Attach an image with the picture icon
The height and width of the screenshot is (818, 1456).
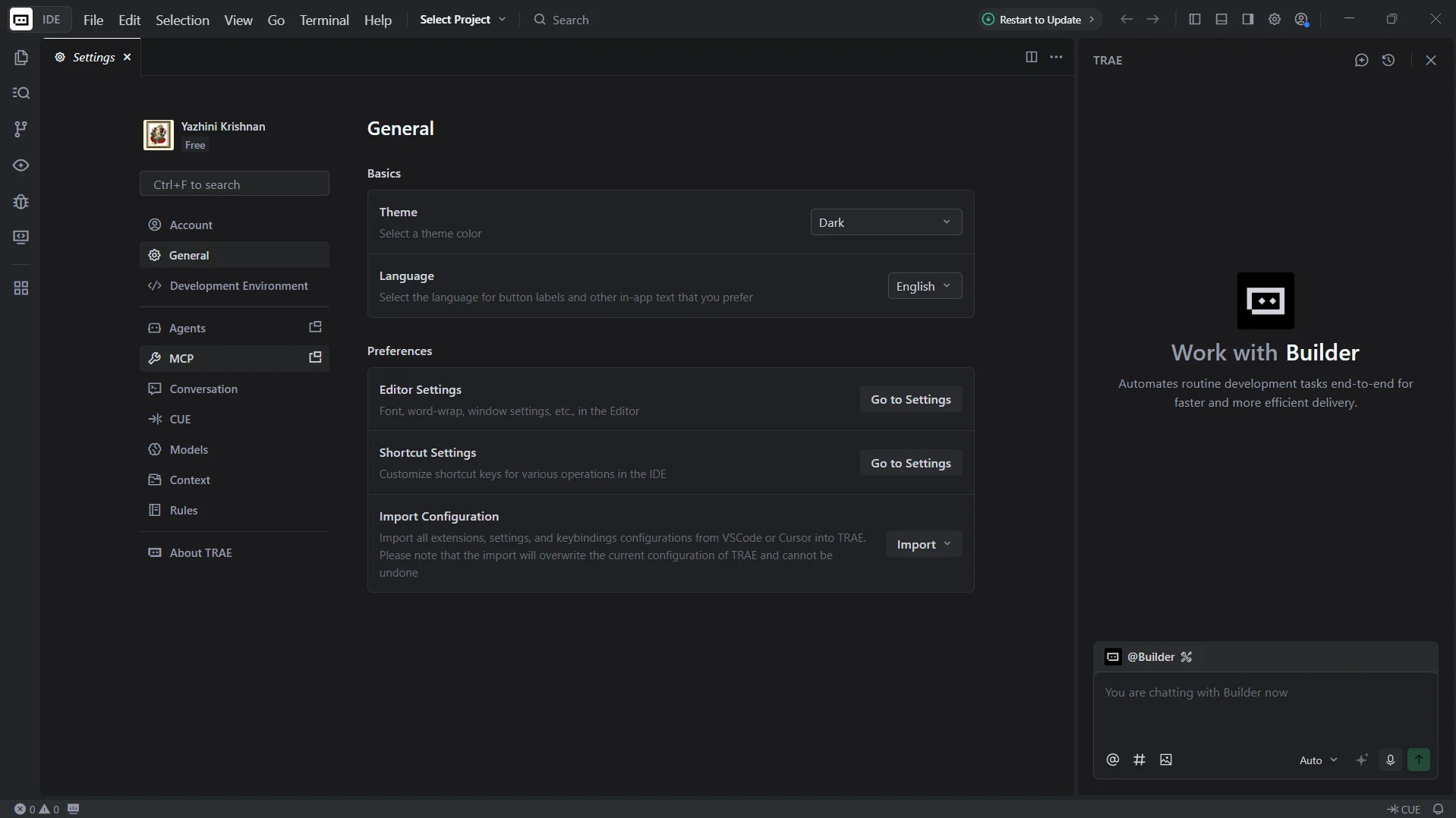pos(1166,760)
